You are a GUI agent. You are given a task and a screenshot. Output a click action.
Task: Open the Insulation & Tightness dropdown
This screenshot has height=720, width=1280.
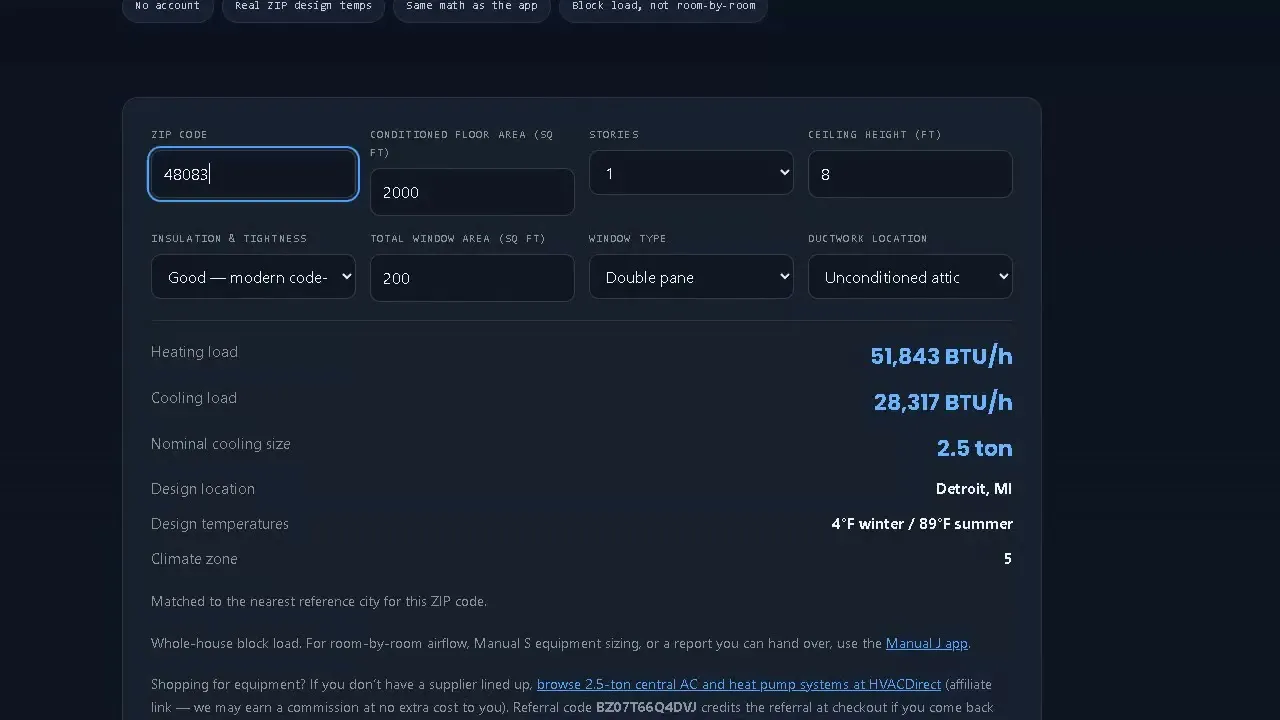[253, 277]
